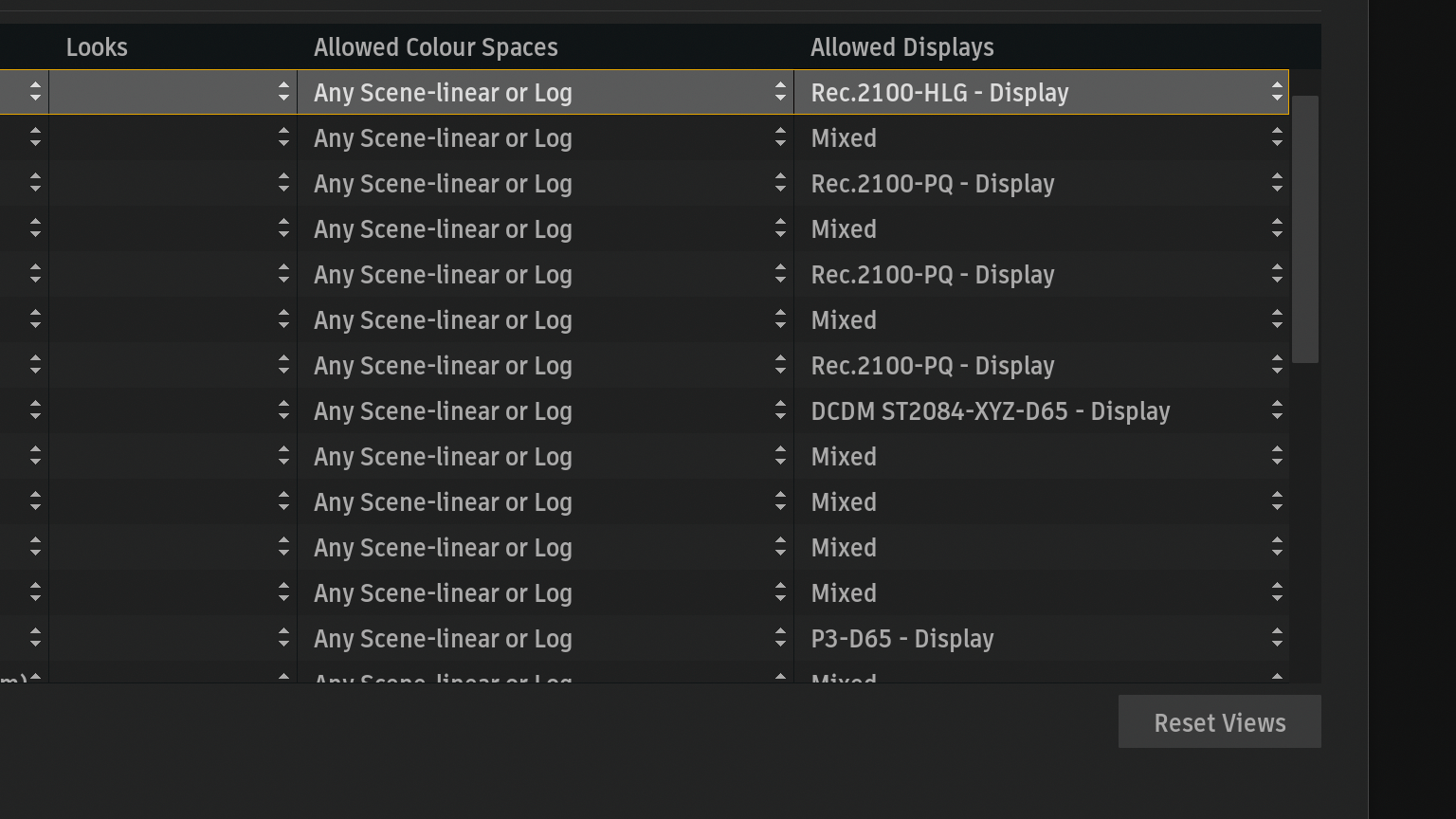Click the stepper arrows of the first Mixed display row
The width and height of the screenshot is (1456, 819).
(1277, 137)
